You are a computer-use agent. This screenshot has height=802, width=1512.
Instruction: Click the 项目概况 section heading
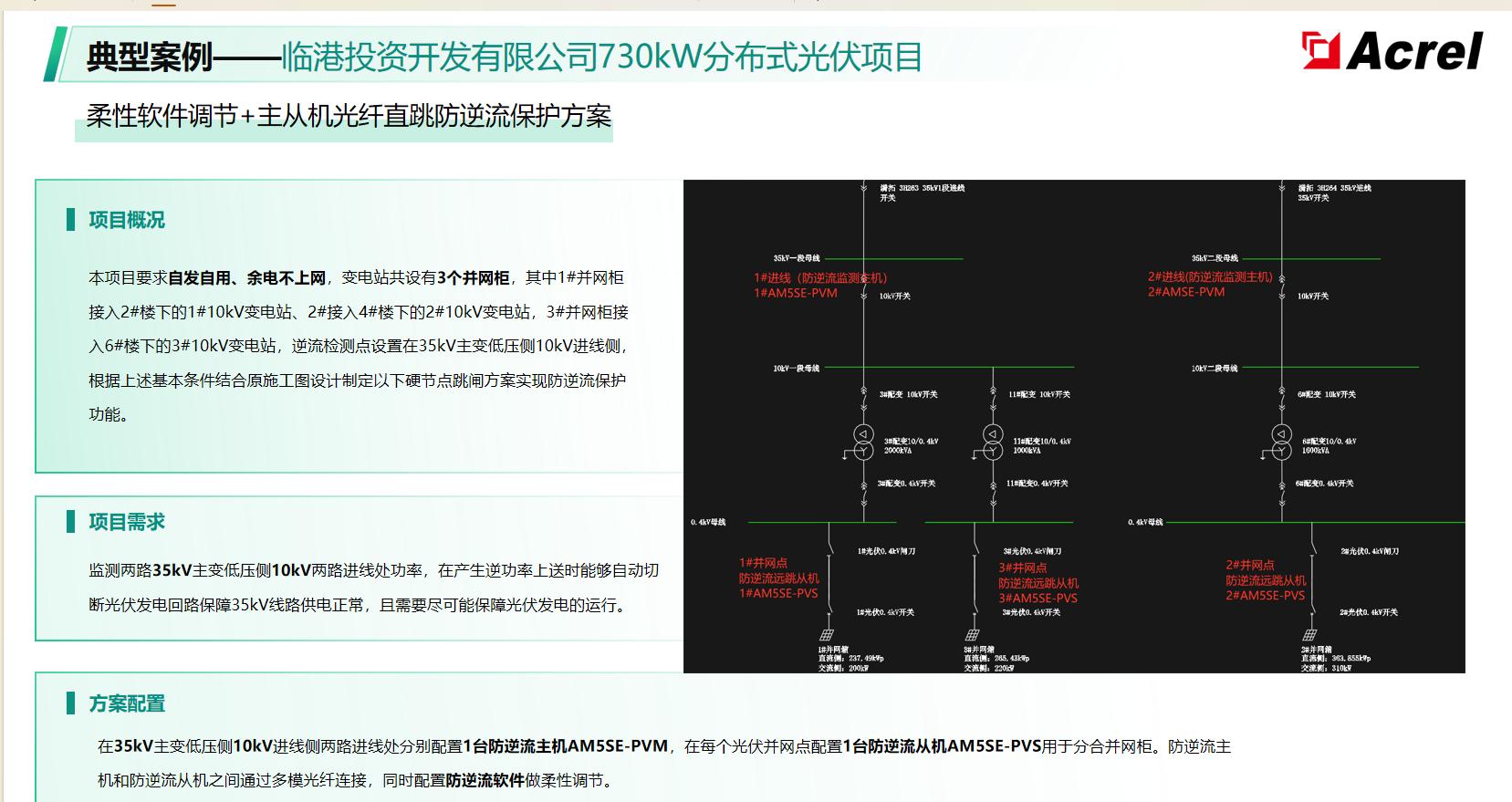click(127, 220)
